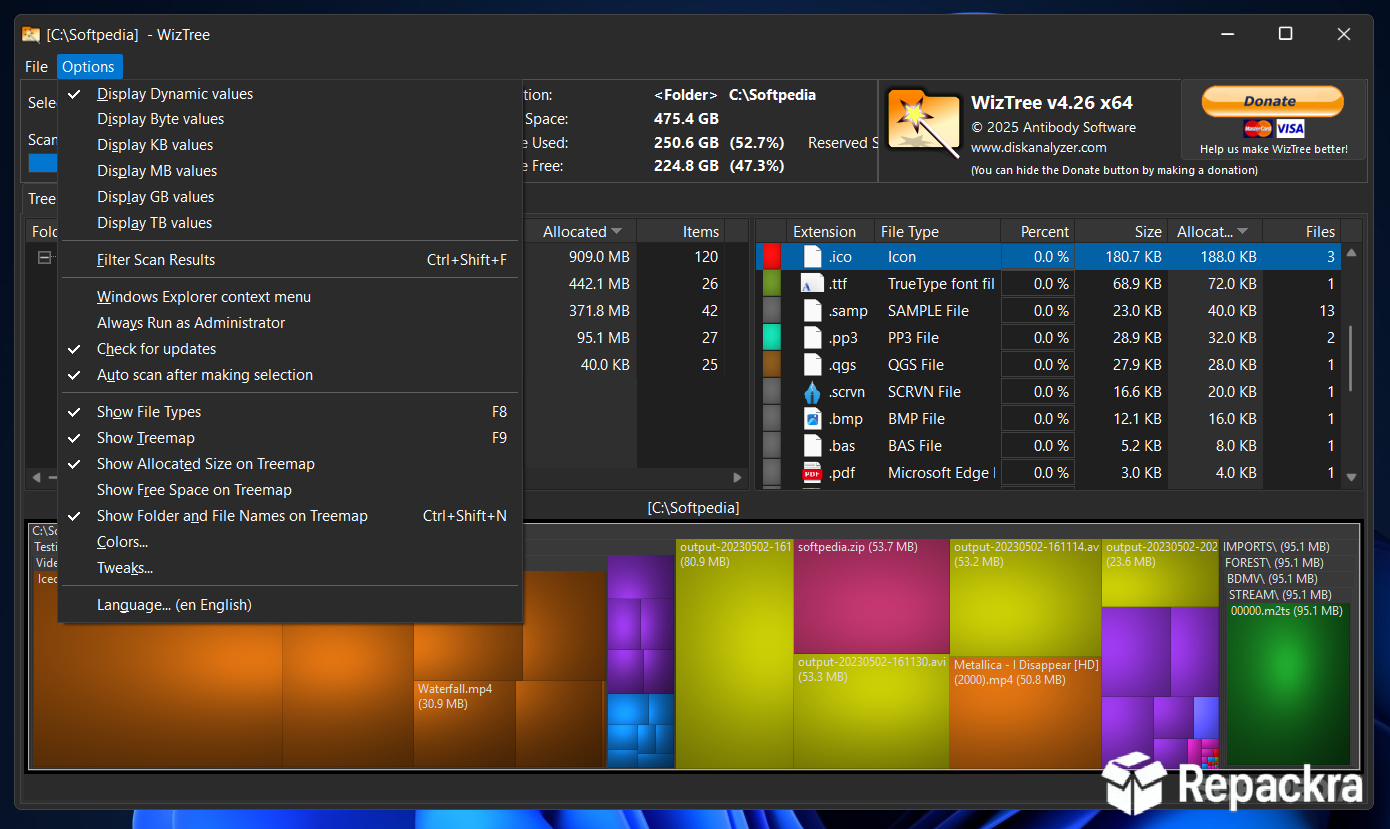Click the .scrvn file icon
This screenshot has height=829, width=1390.
click(812, 392)
